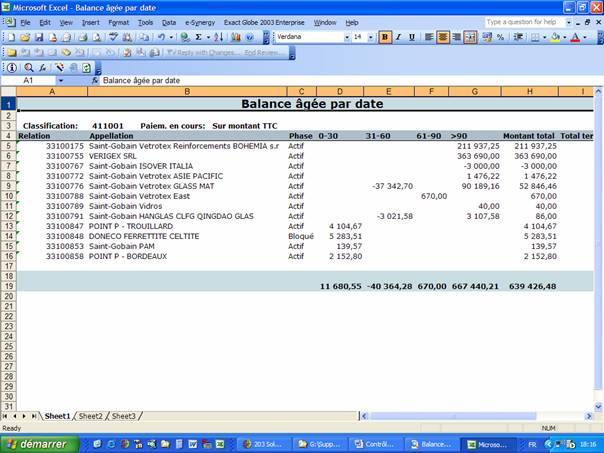Toggle Bold formatting button
Viewport: 604px width, 453px height.
coord(385,37)
